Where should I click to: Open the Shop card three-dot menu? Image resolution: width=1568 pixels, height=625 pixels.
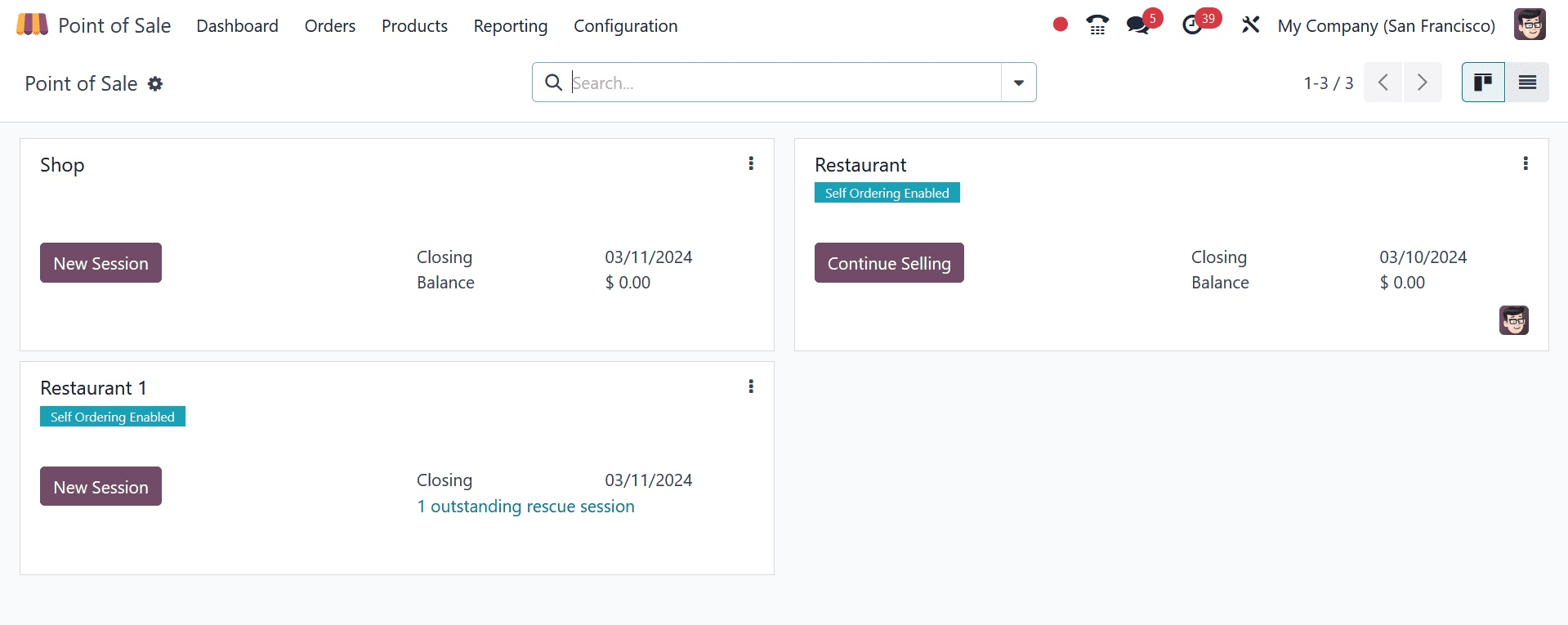coord(751,163)
